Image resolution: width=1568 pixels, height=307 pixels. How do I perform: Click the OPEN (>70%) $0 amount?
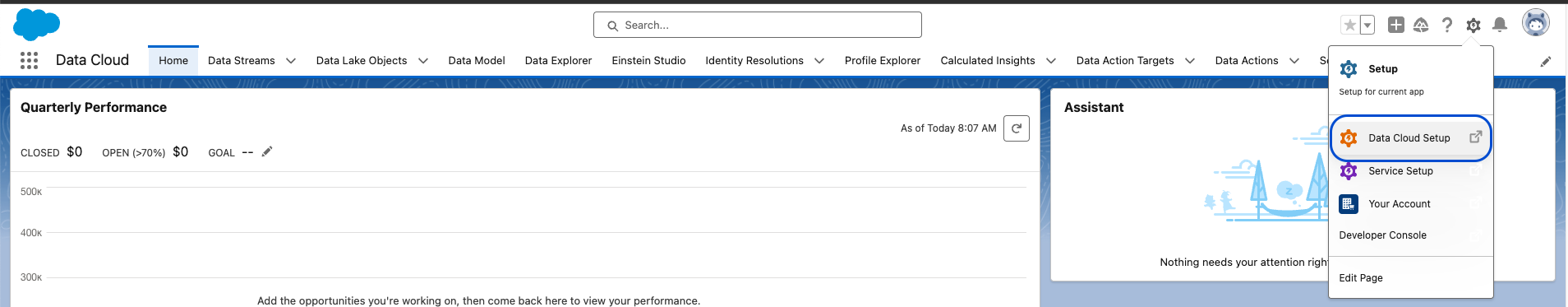click(x=181, y=151)
